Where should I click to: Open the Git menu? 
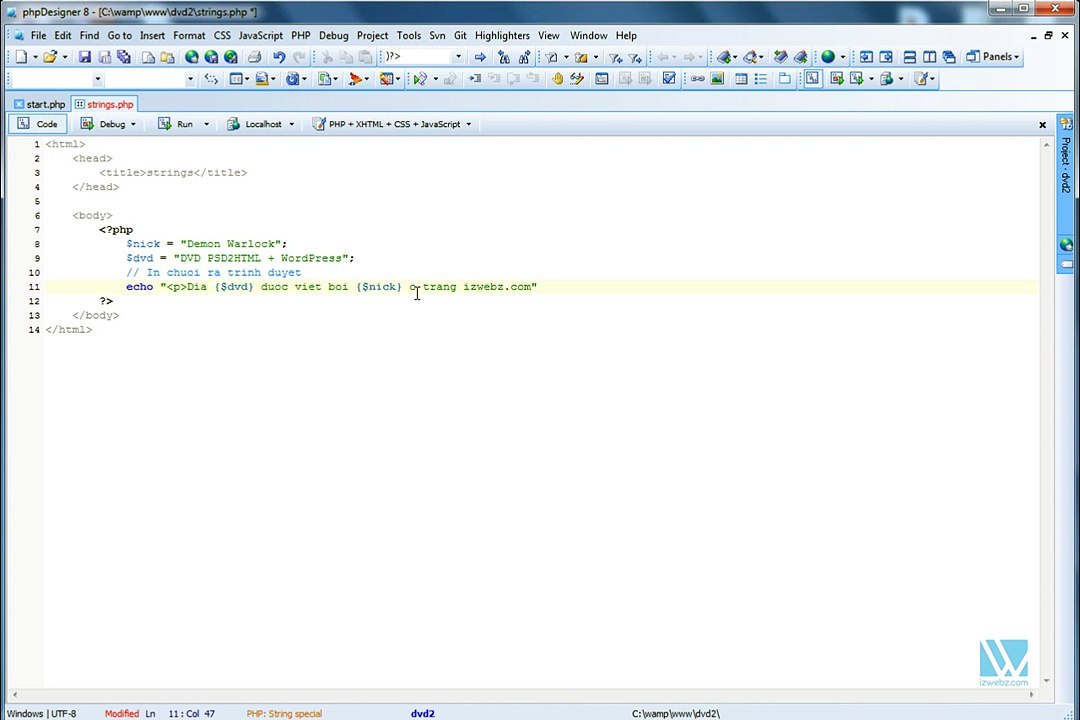(460, 35)
